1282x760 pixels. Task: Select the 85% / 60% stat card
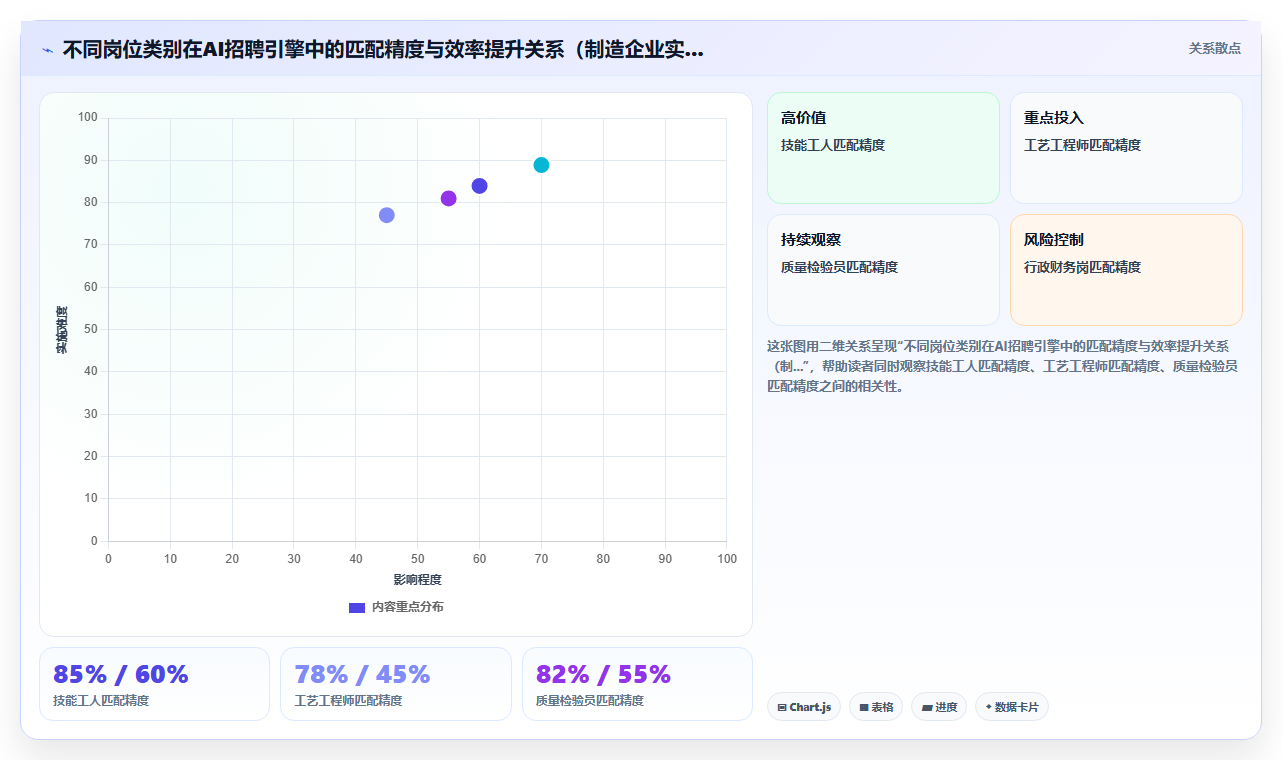pyautogui.click(x=154, y=684)
